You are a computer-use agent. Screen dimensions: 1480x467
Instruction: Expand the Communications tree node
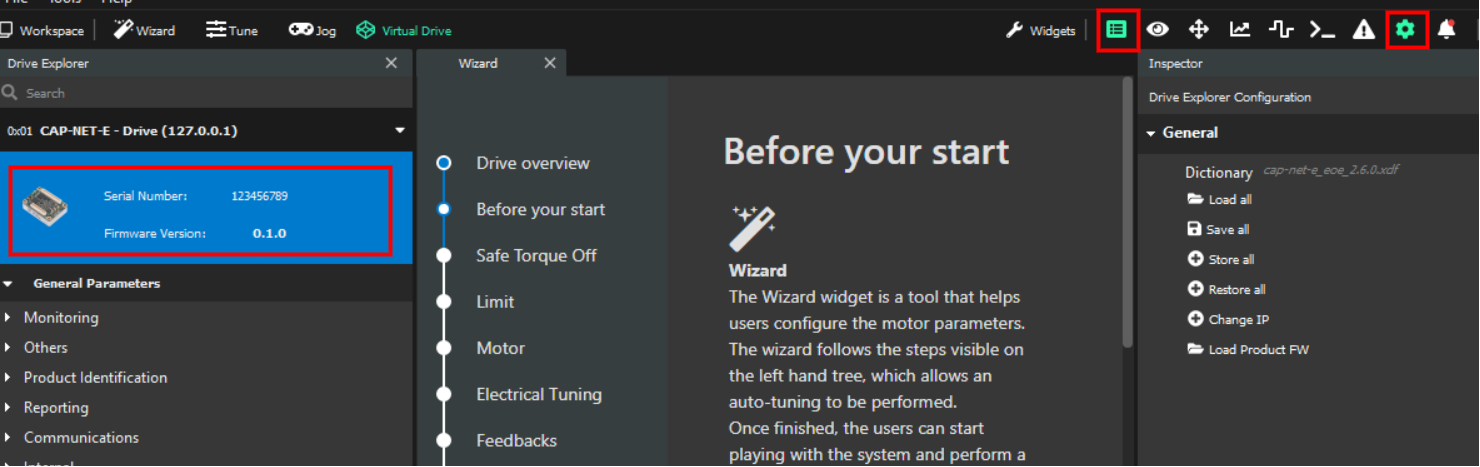(x=8, y=438)
